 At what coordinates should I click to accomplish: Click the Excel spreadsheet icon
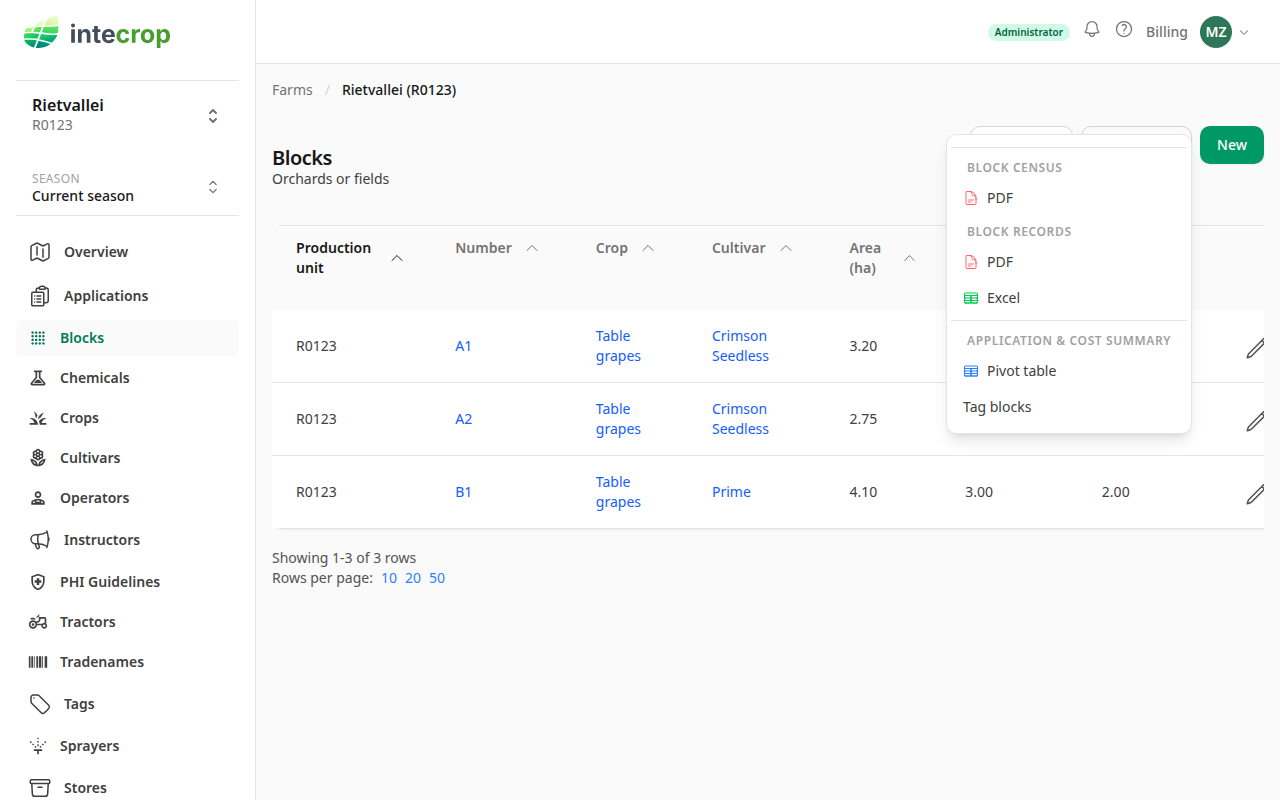(970, 298)
